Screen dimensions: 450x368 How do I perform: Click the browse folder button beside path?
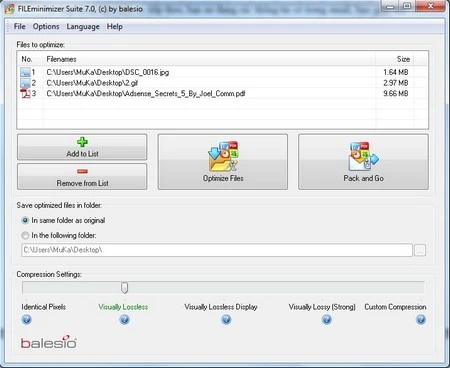(x=420, y=250)
